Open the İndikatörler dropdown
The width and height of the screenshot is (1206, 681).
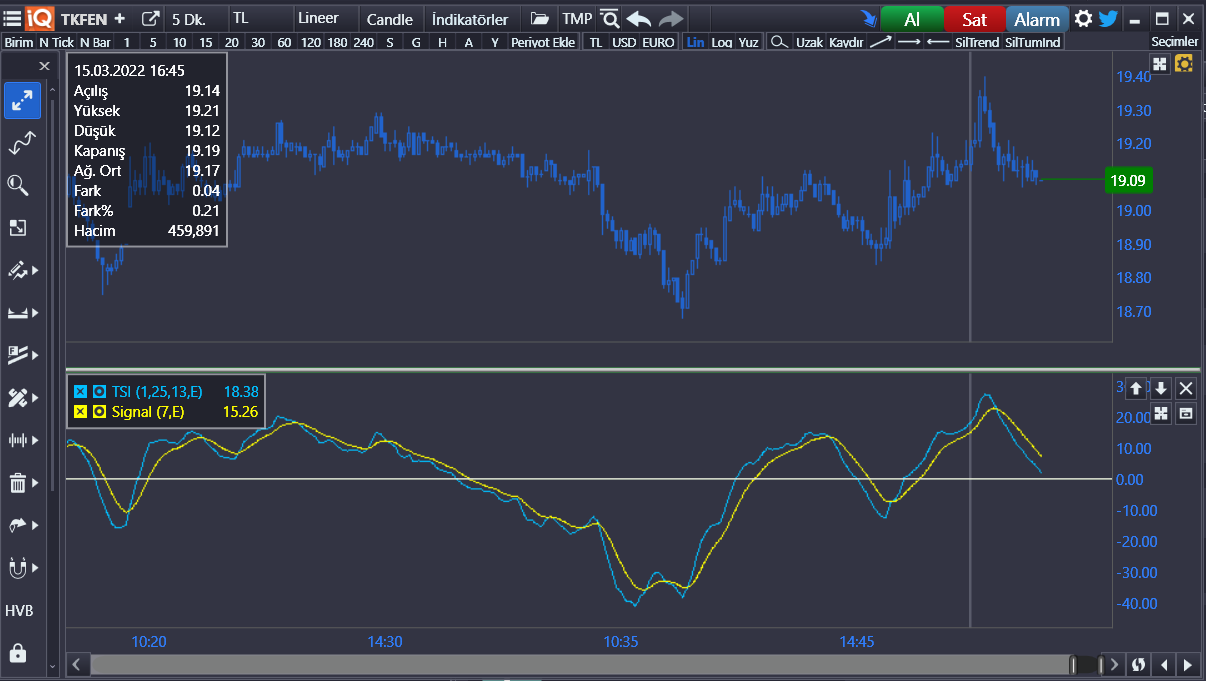tap(472, 19)
